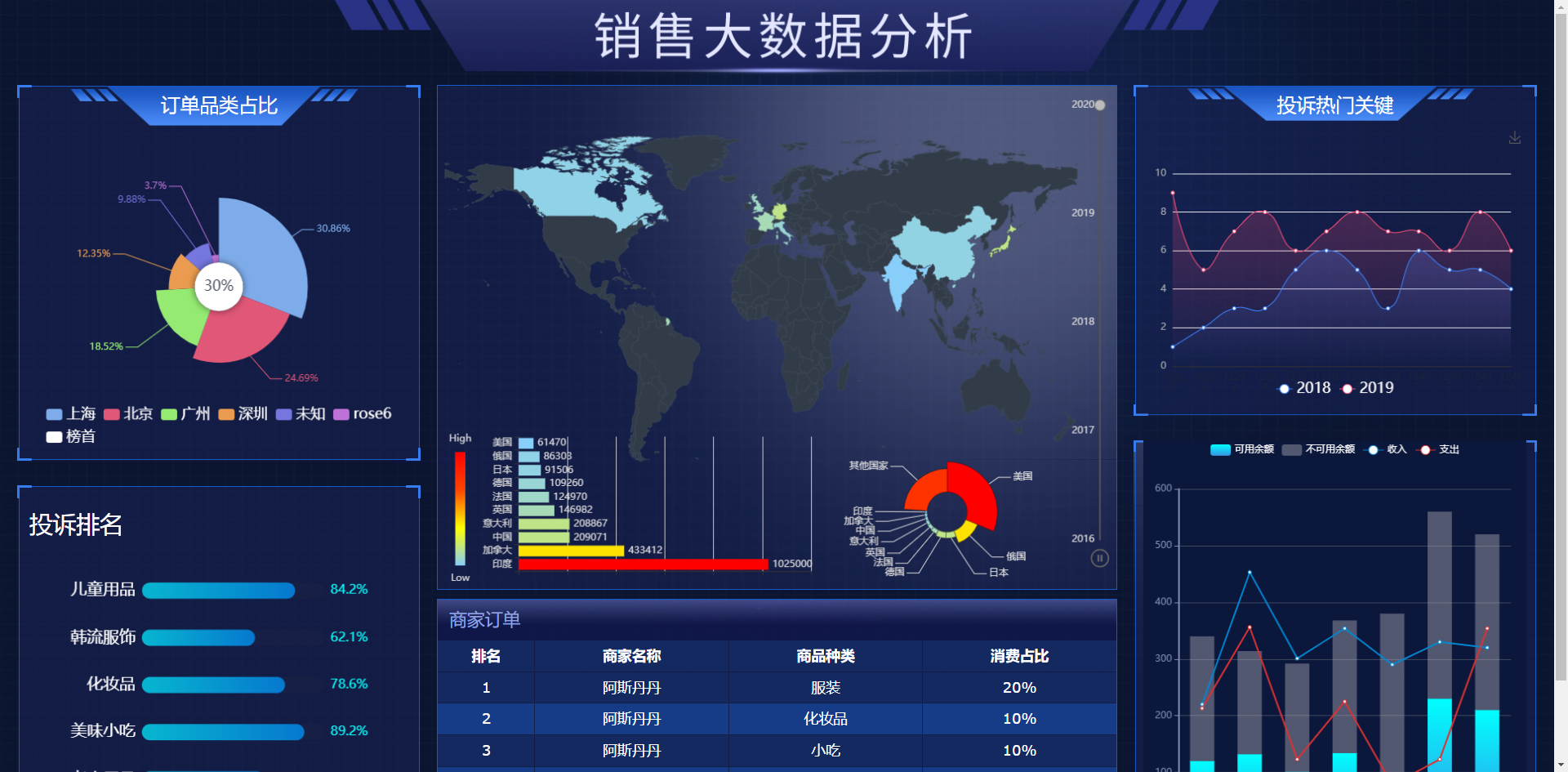Toggle the 2019 line series legend
The image size is (1568, 772).
tap(1367, 388)
